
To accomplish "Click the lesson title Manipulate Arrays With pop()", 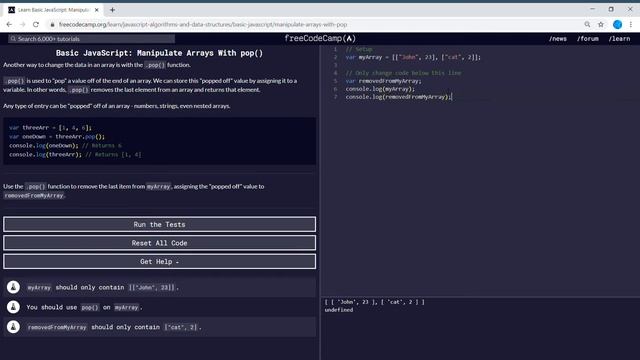I will coord(159,53).
